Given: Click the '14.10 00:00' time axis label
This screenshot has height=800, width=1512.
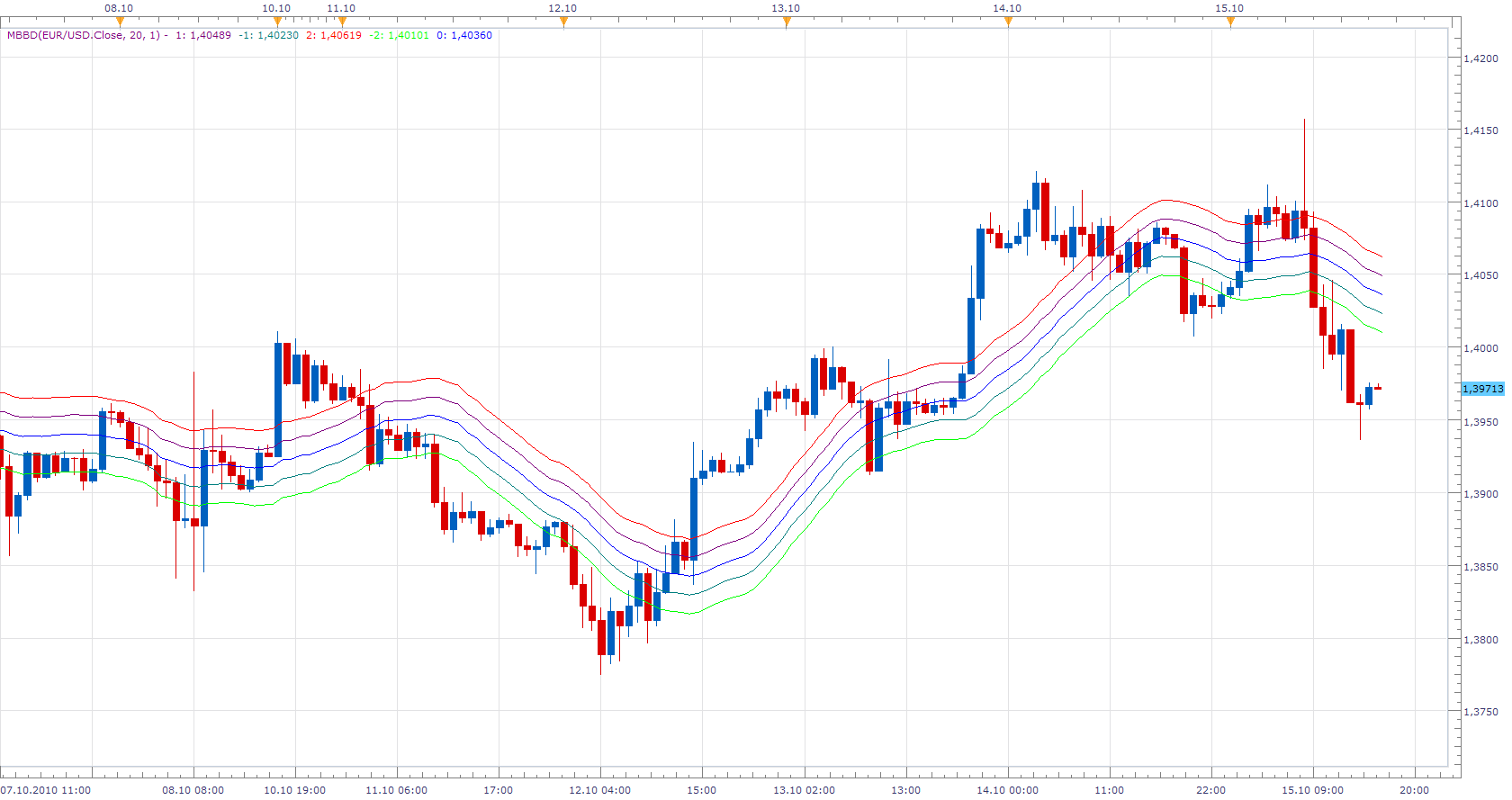Looking at the screenshot, I should (x=1008, y=790).
